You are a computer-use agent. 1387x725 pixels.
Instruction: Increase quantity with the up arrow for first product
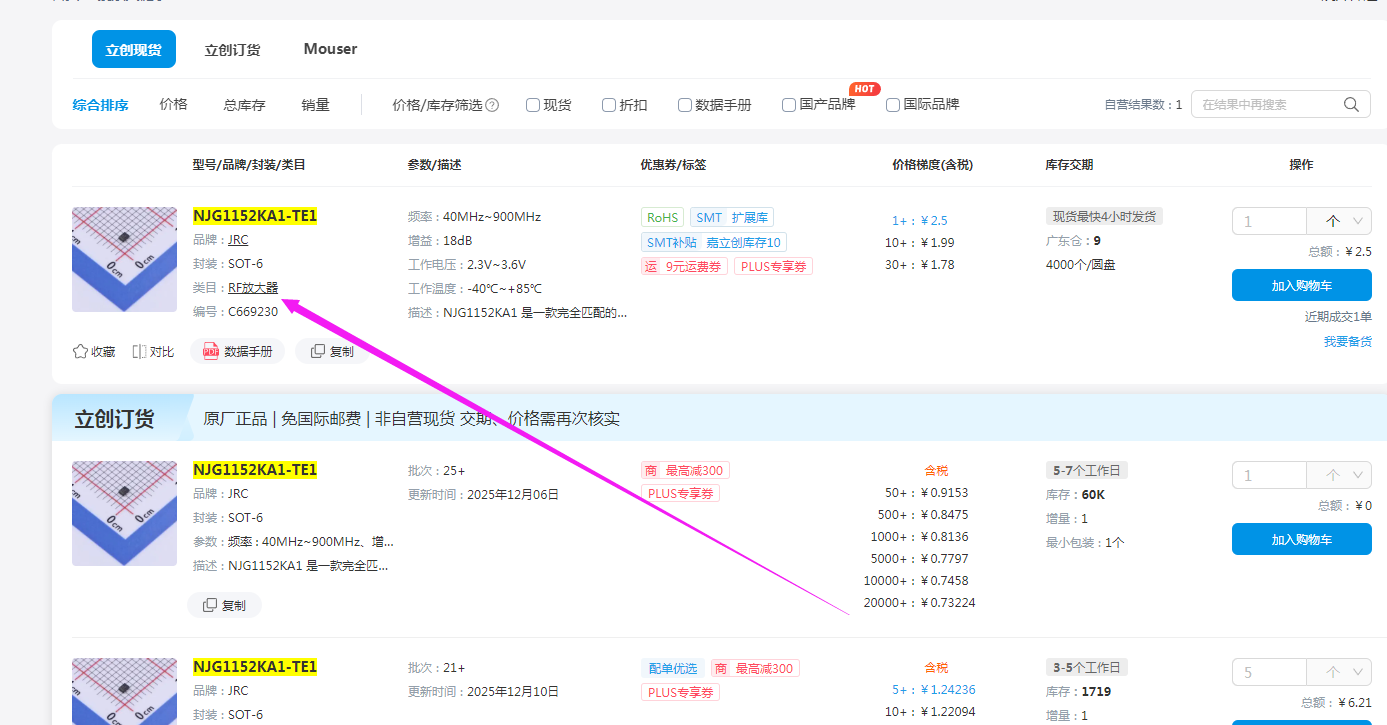click(1332, 221)
